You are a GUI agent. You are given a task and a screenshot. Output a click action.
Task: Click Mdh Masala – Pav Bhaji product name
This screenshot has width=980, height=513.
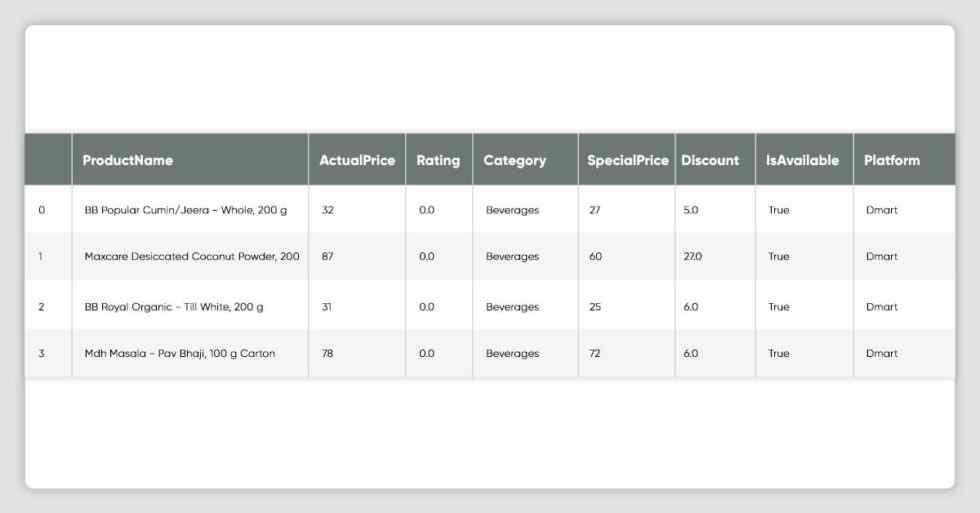(x=179, y=353)
